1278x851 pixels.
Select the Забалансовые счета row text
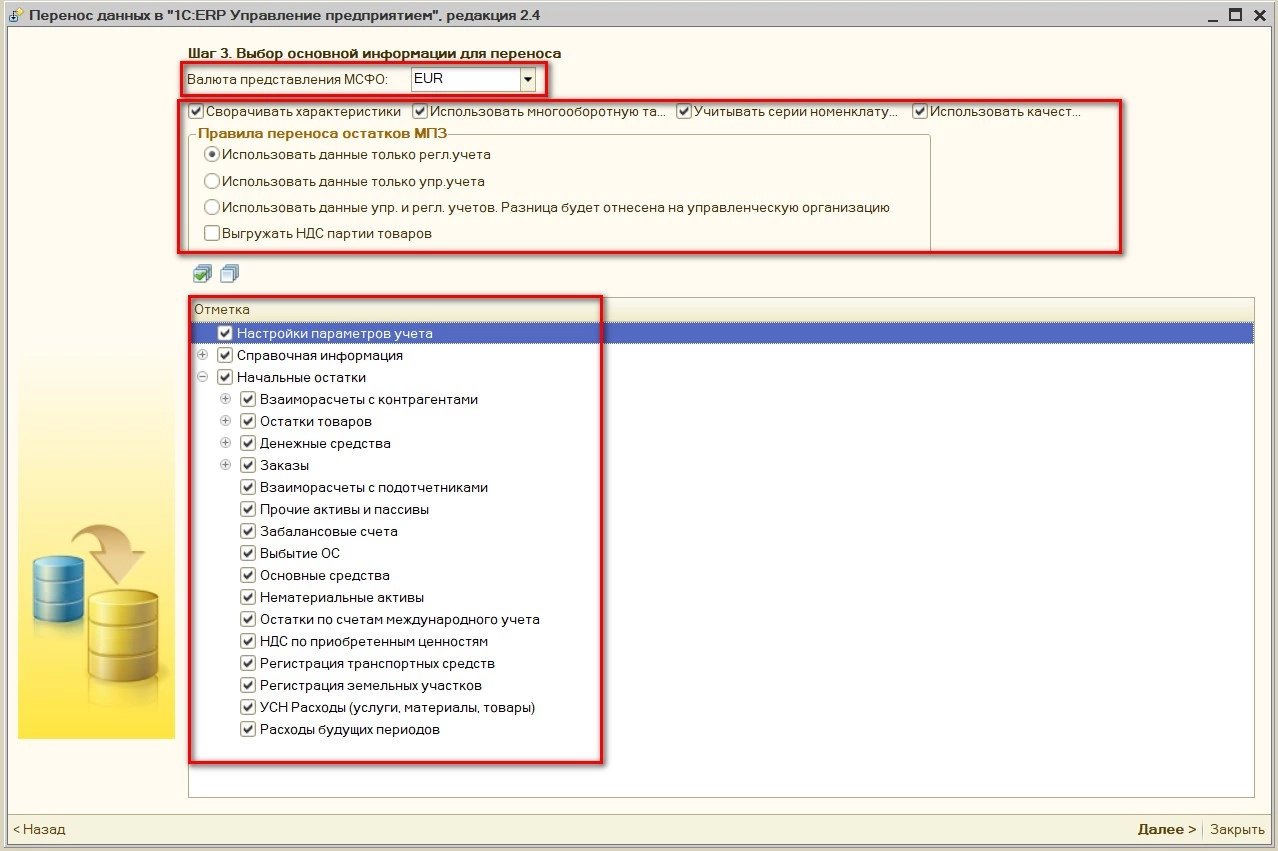tap(329, 531)
